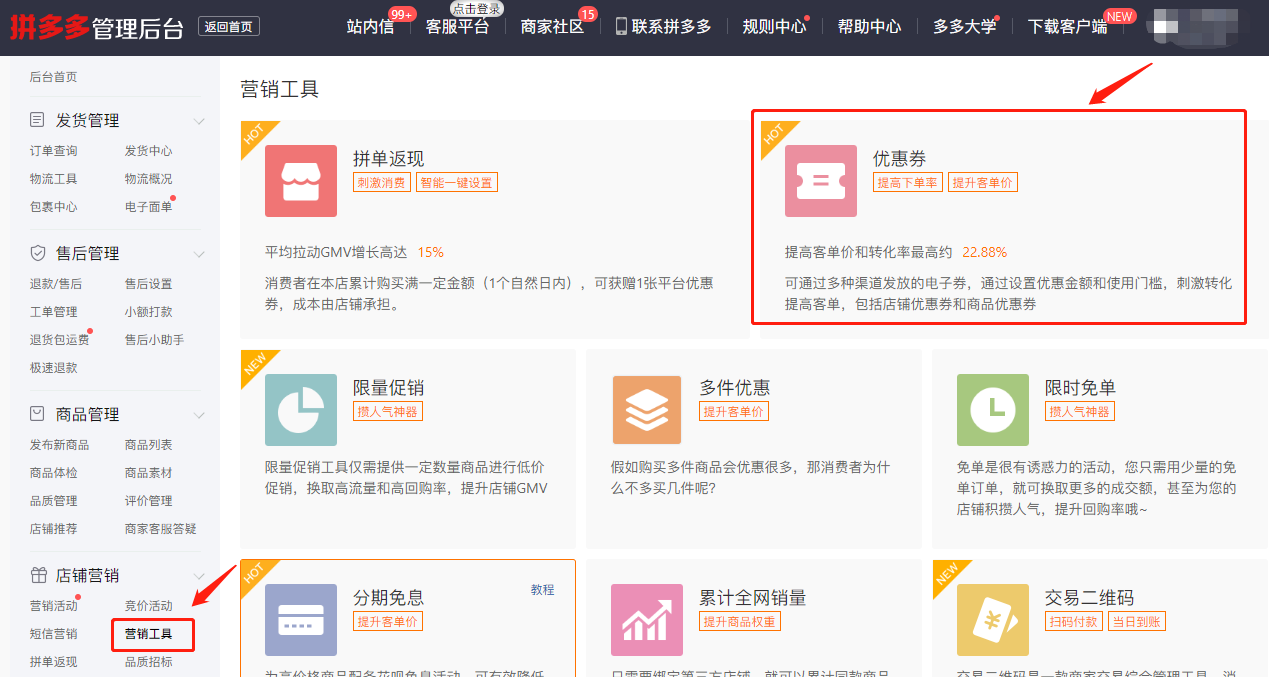Open 帮助中心 in top navigation
This screenshot has width=1269, height=677.
point(869,27)
